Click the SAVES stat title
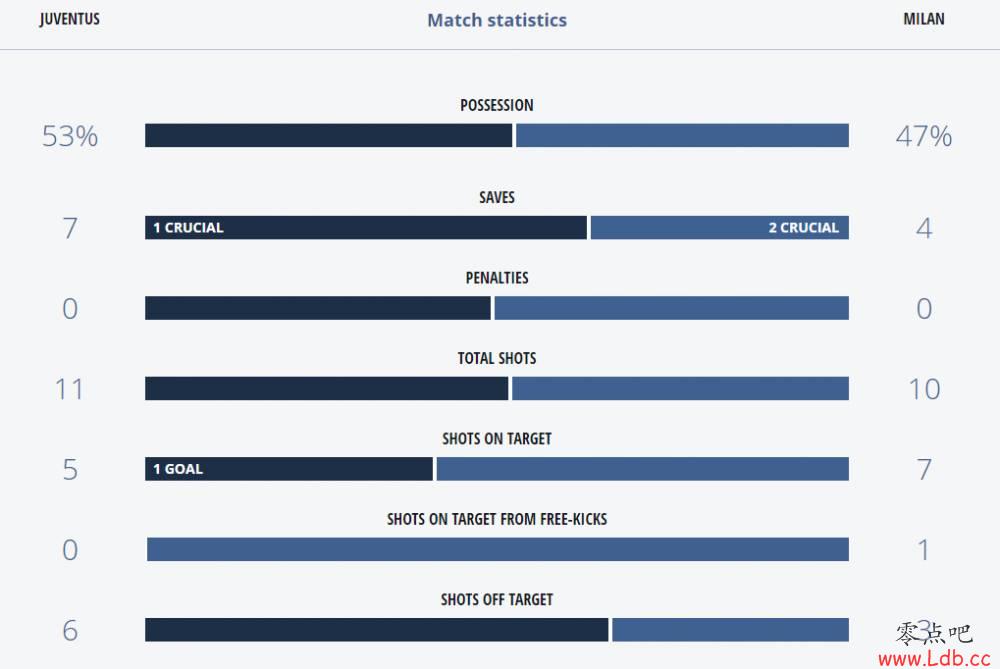 (x=497, y=197)
